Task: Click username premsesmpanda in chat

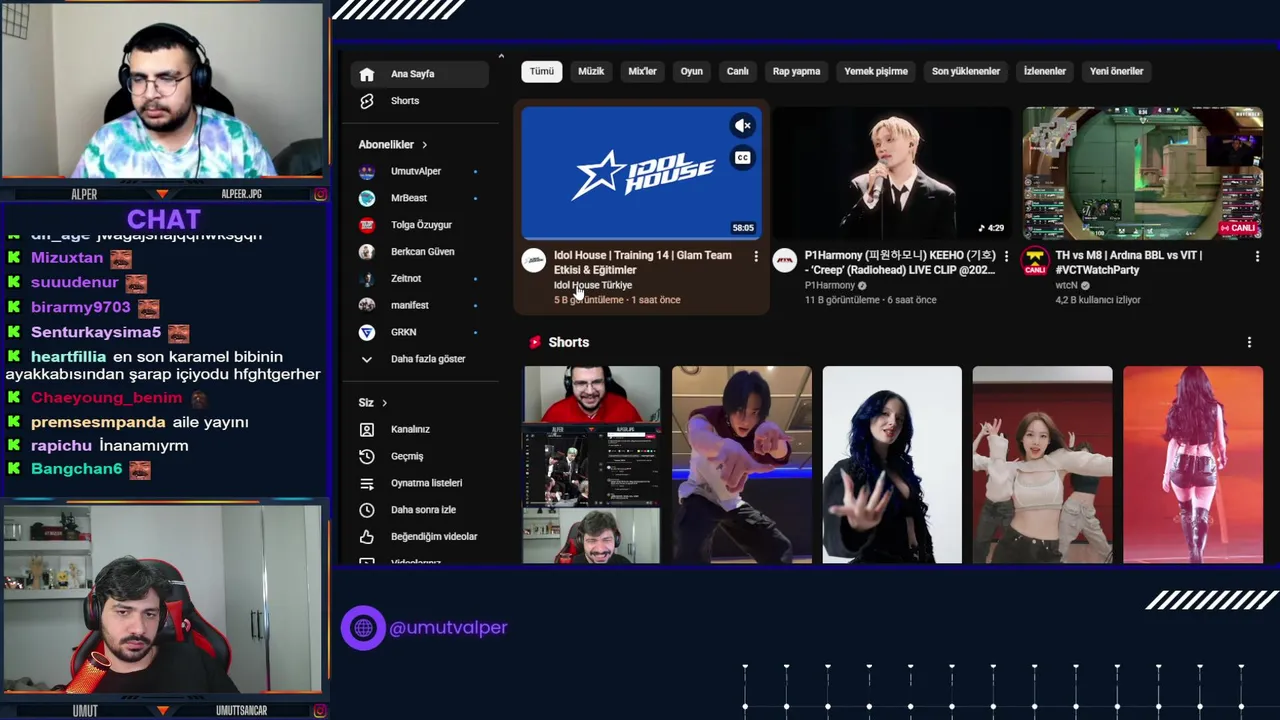Action: tap(98, 422)
